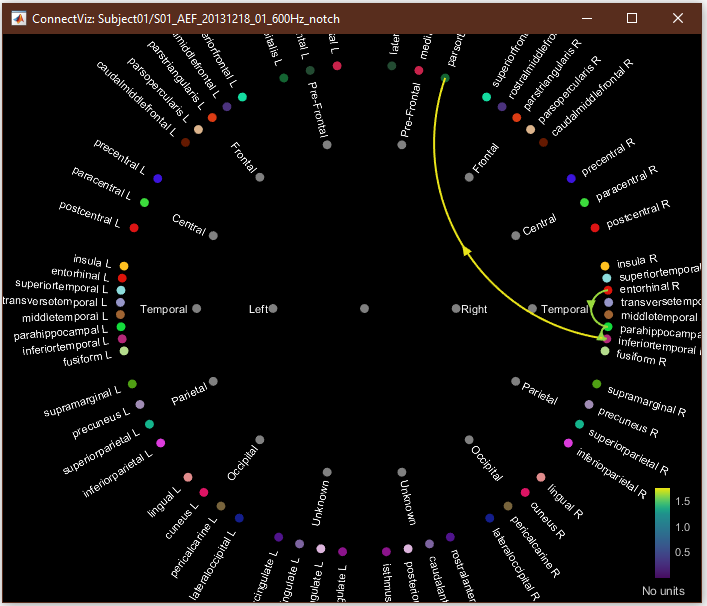Image resolution: width=707 pixels, height=606 pixels.
Task: Click the central root node of graph
Action: tap(364, 309)
